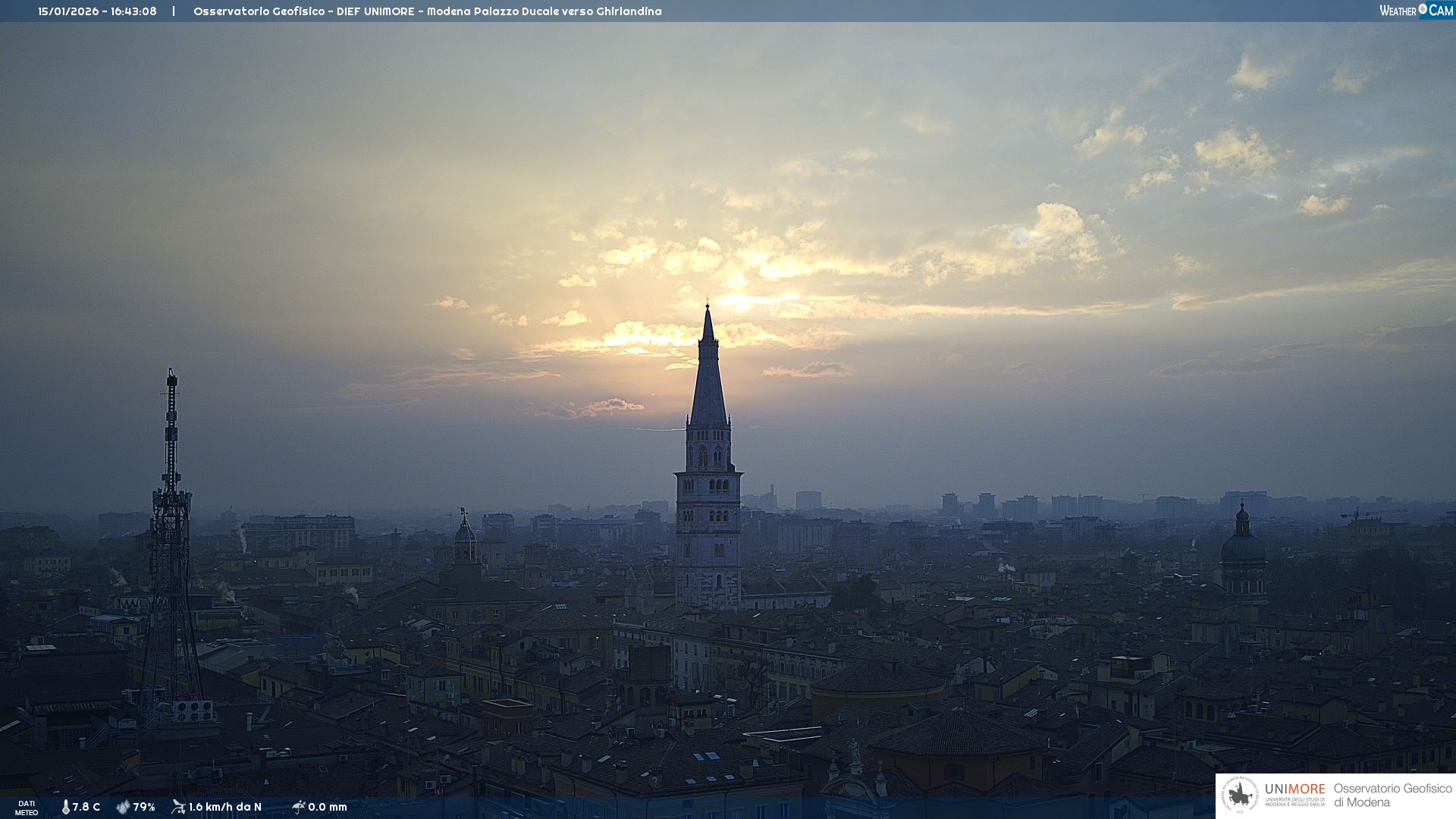Click the thermometer temperature icon
The image size is (1456, 819).
pos(66,807)
